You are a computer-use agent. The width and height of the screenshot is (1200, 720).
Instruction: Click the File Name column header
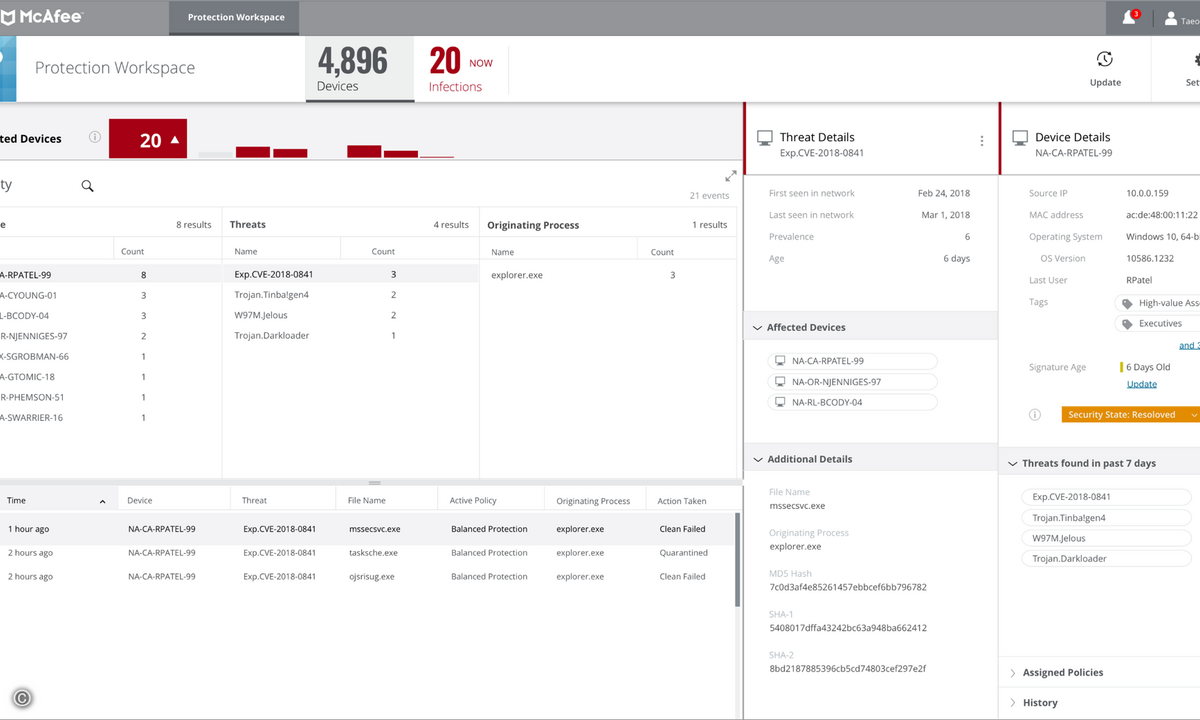(387, 500)
